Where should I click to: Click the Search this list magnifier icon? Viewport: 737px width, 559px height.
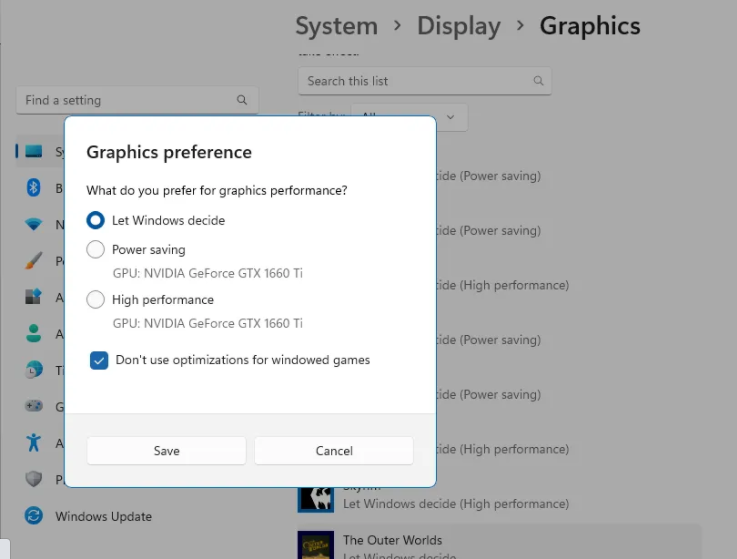coord(539,81)
